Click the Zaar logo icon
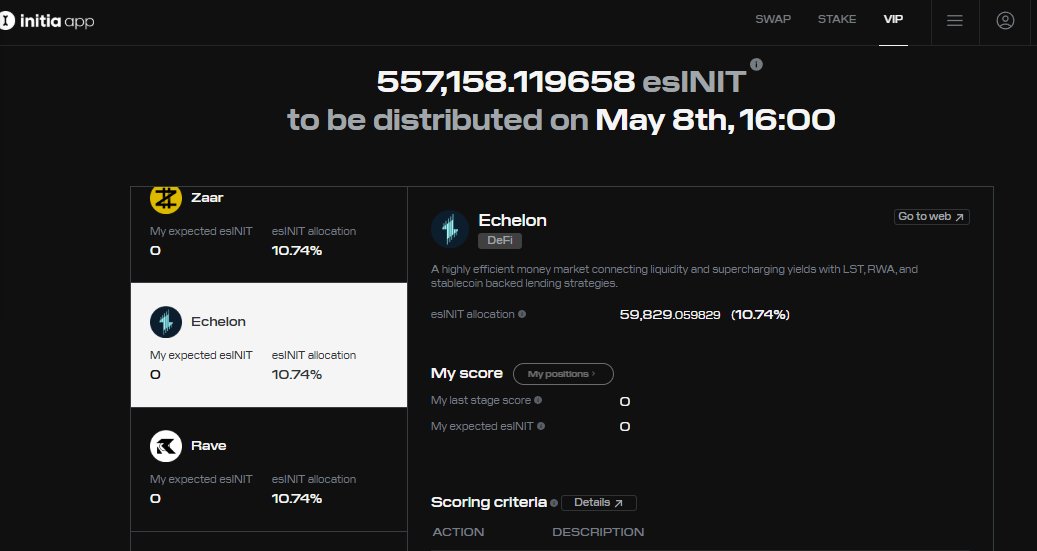Viewport: 1037px width, 551px height. tap(165, 198)
